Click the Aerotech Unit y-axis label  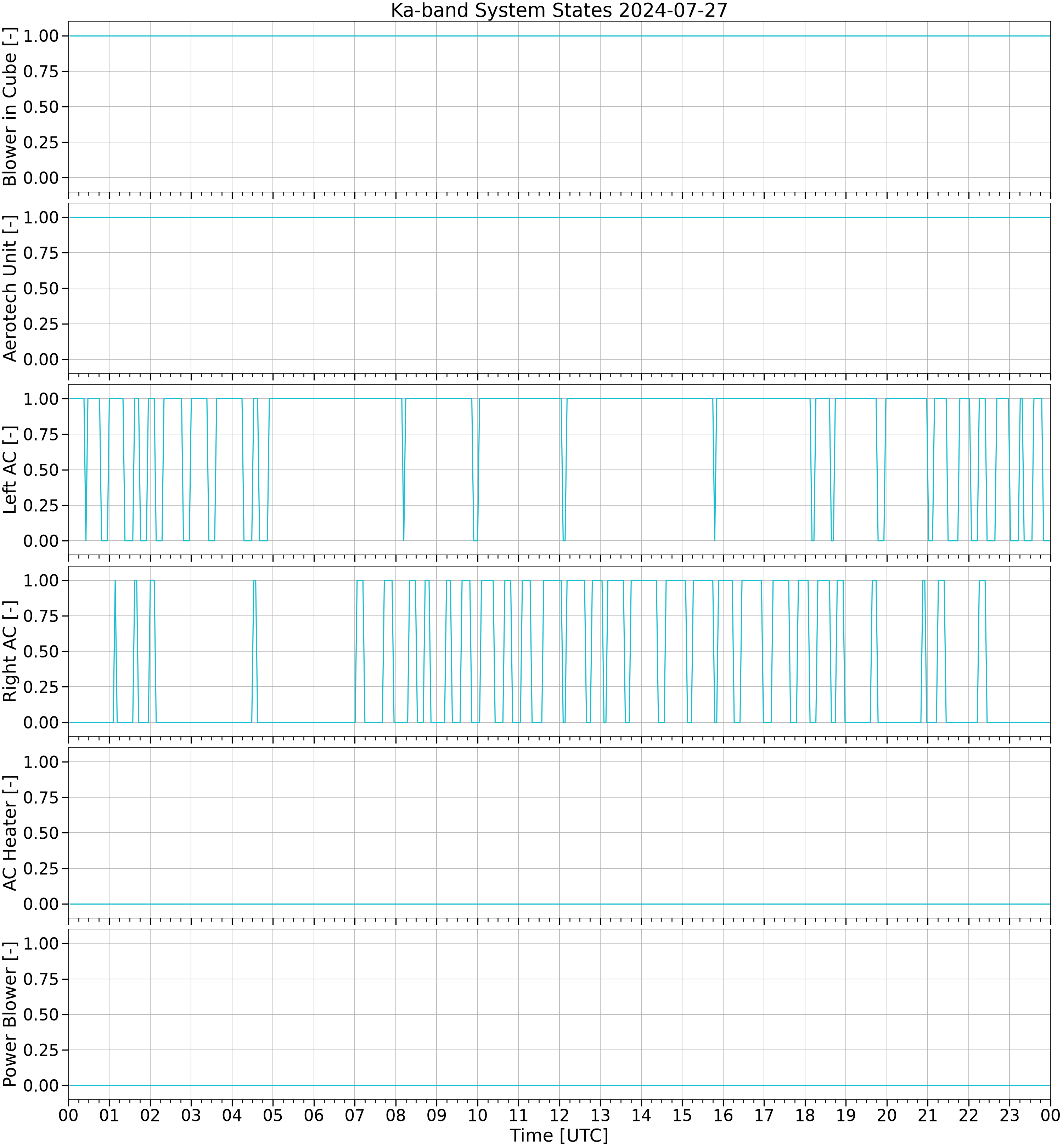pos(10,288)
